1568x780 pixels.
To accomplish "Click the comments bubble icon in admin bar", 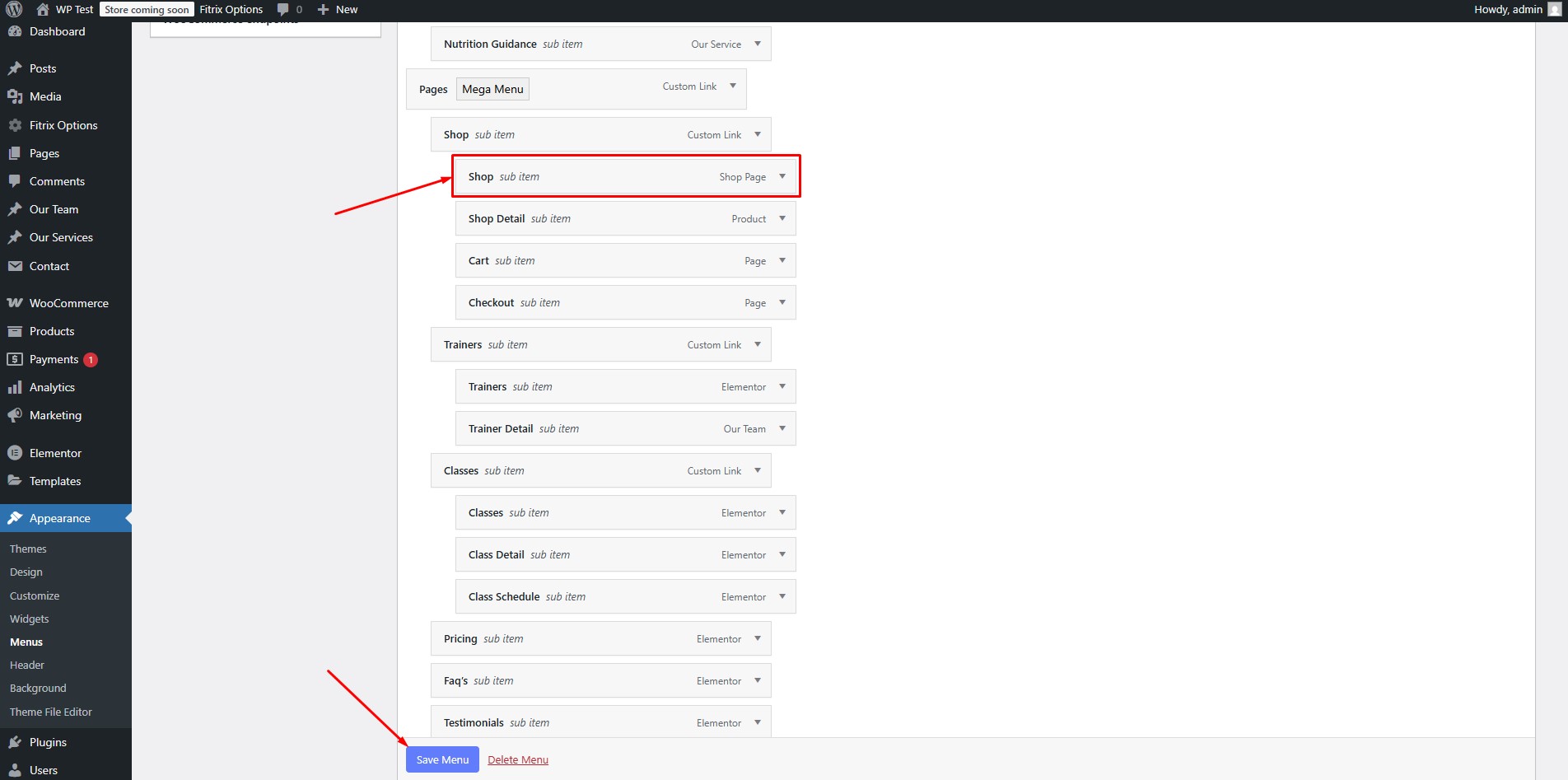I will pyautogui.click(x=283, y=10).
